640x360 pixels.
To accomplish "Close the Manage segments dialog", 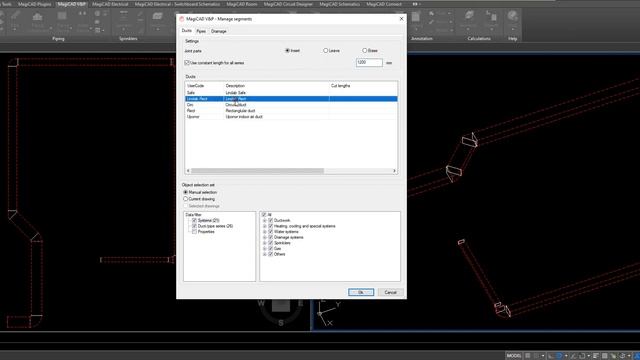I will click(401, 19).
